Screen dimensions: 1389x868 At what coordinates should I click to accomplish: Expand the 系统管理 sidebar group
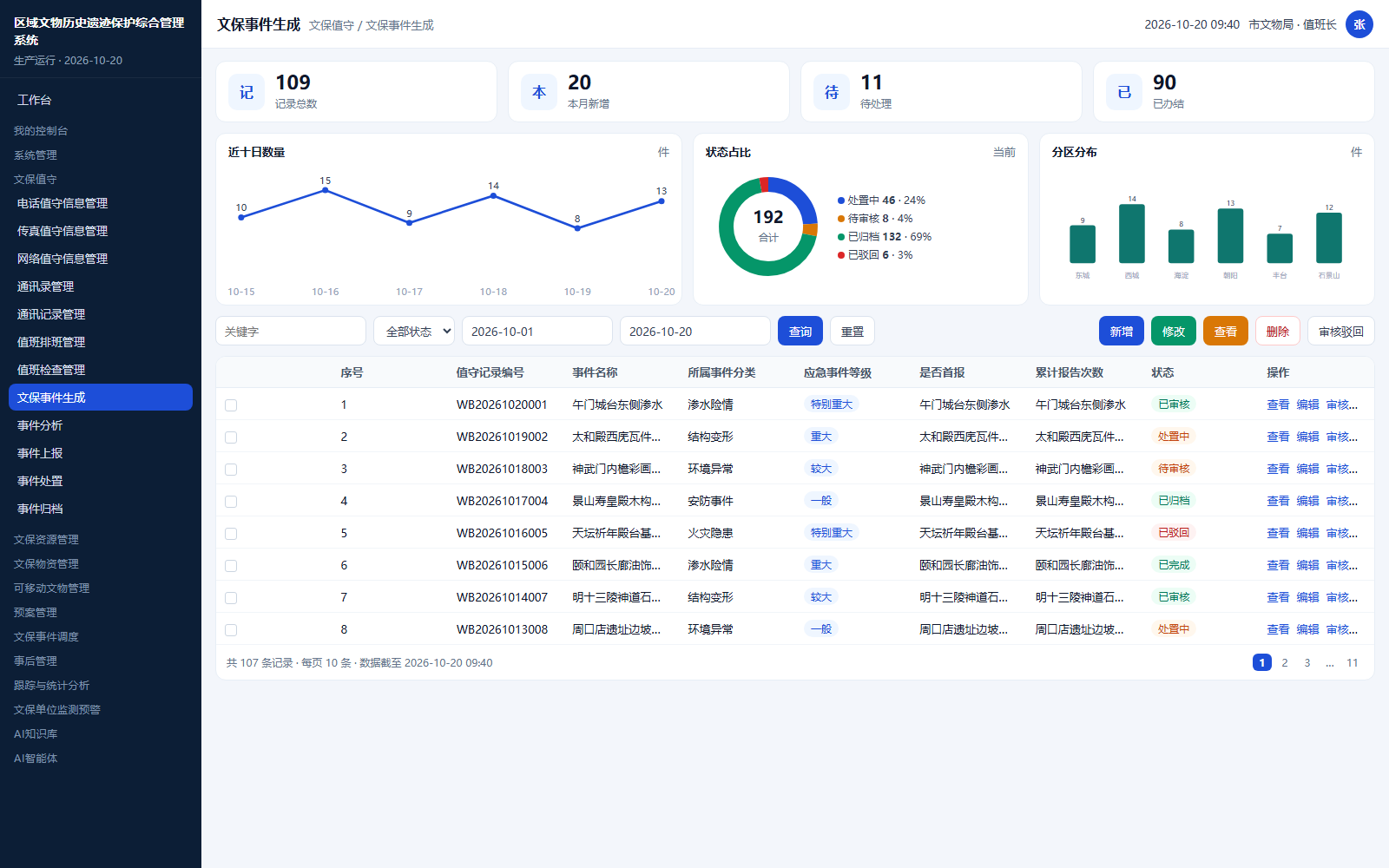tap(36, 155)
